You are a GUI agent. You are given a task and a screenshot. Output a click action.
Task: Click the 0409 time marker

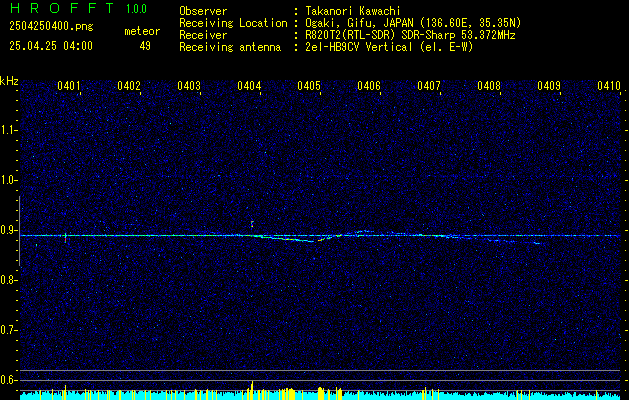point(549,85)
